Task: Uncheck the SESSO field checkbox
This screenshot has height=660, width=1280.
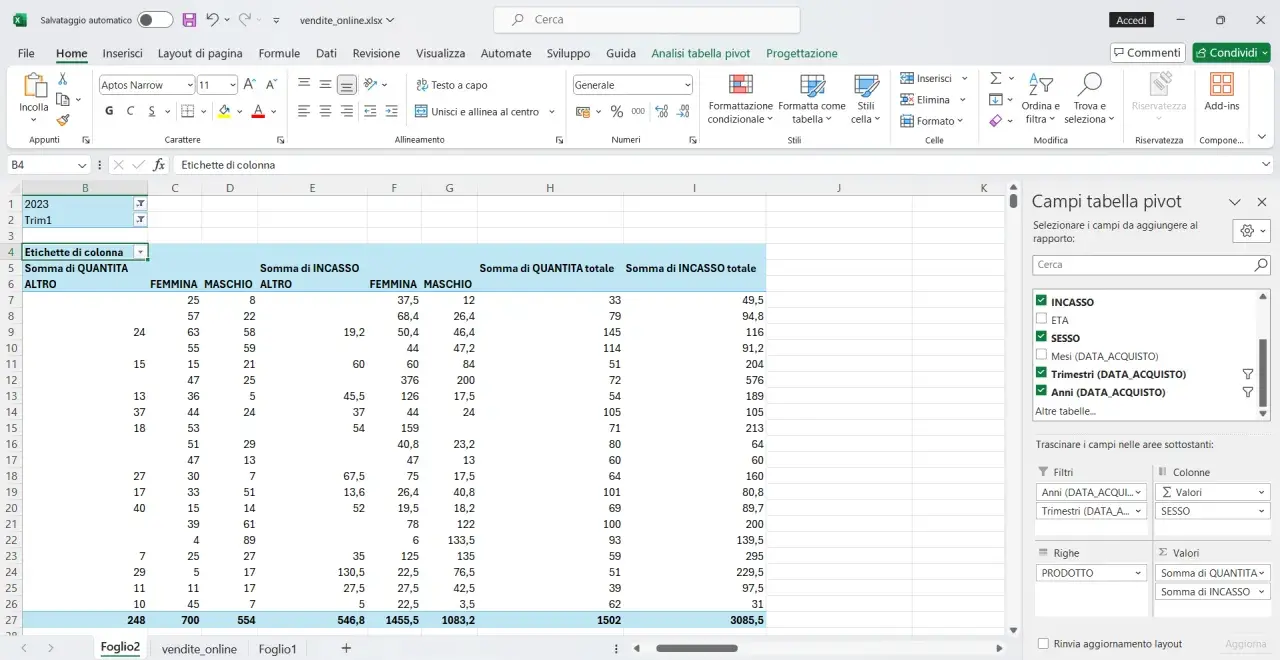Action: tap(1042, 337)
